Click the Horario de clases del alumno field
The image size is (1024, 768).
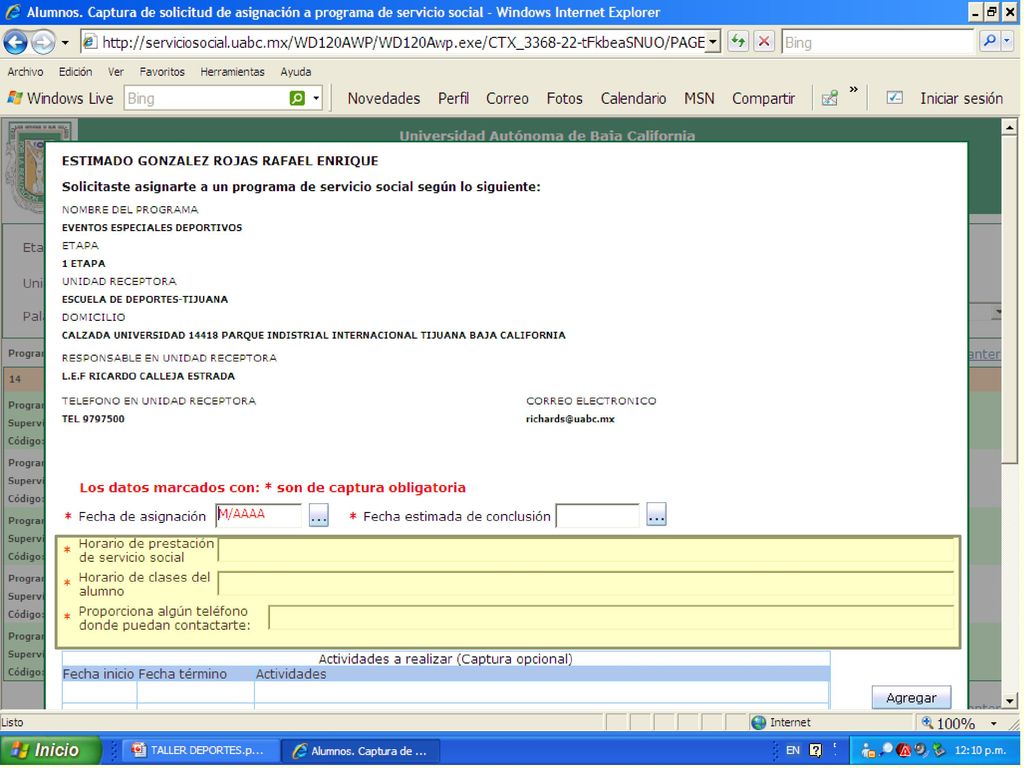586,584
